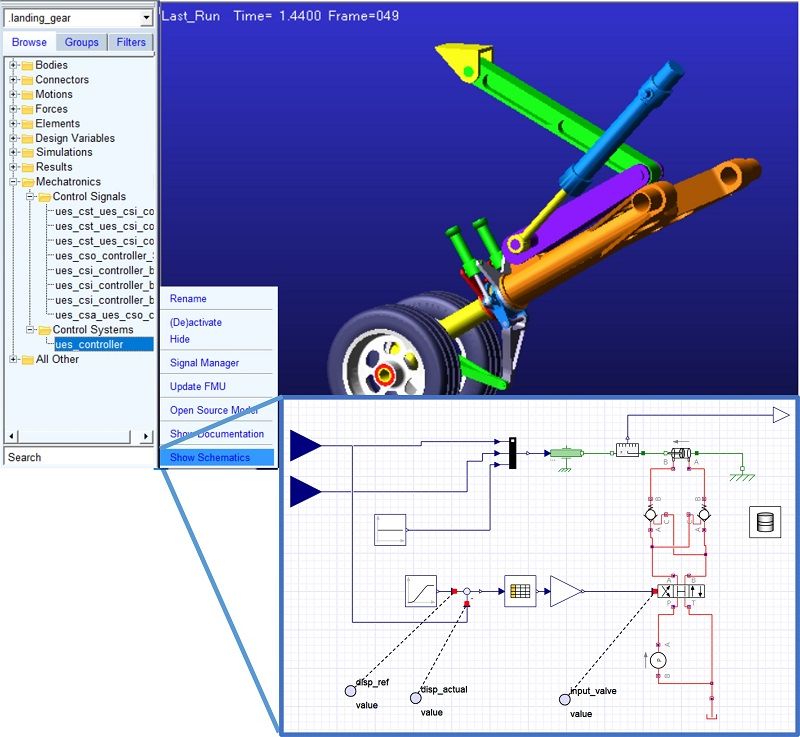Click the disp_actual value circle node

(416, 698)
